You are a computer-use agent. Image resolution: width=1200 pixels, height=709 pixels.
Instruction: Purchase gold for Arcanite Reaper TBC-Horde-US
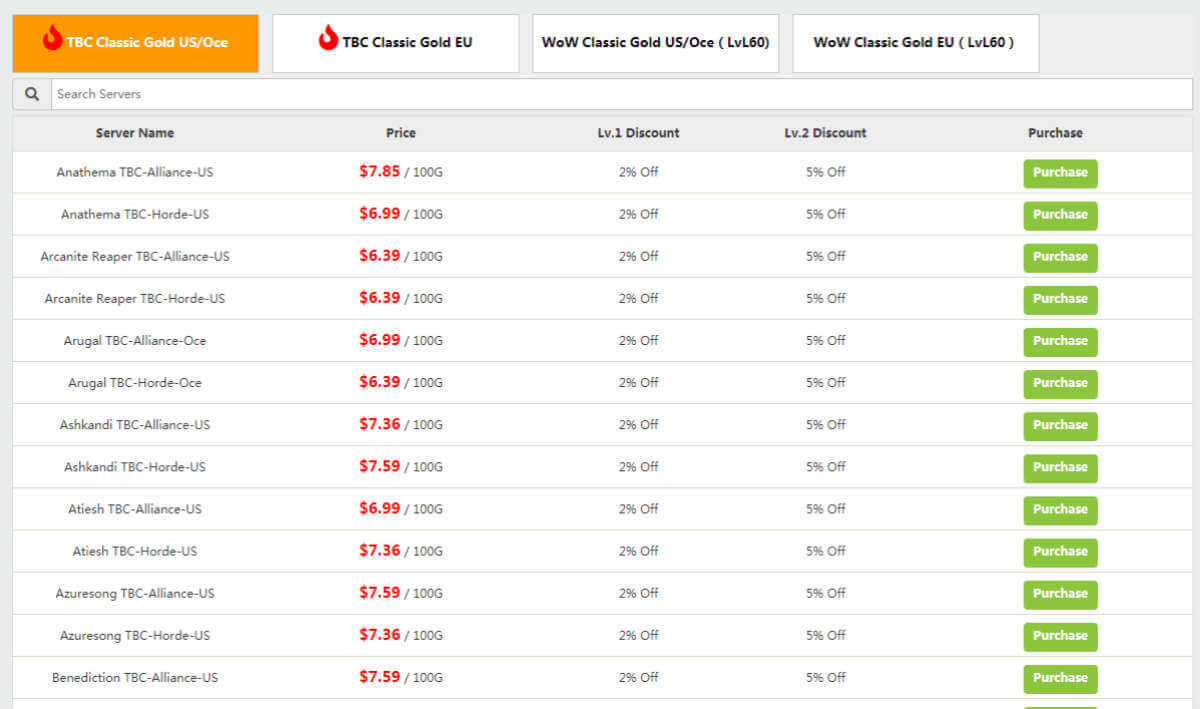1060,299
